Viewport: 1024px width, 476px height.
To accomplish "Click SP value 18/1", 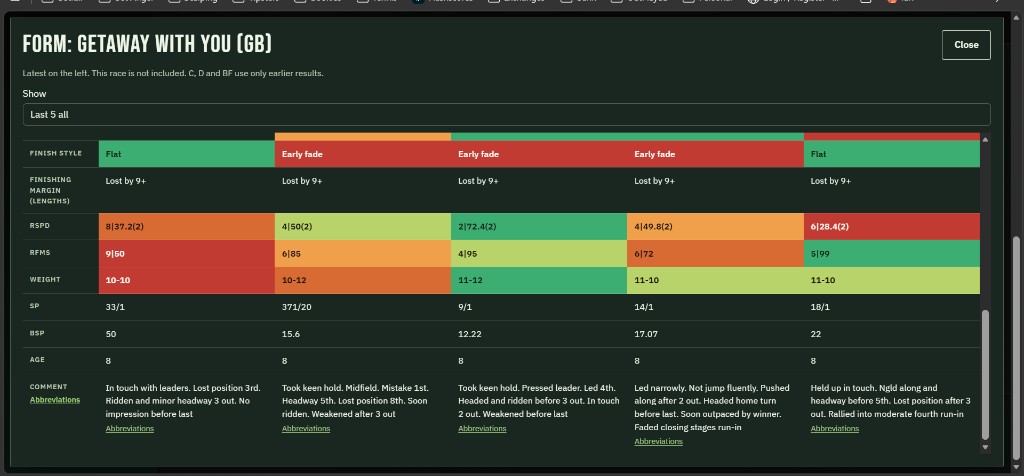I will [x=820, y=307].
